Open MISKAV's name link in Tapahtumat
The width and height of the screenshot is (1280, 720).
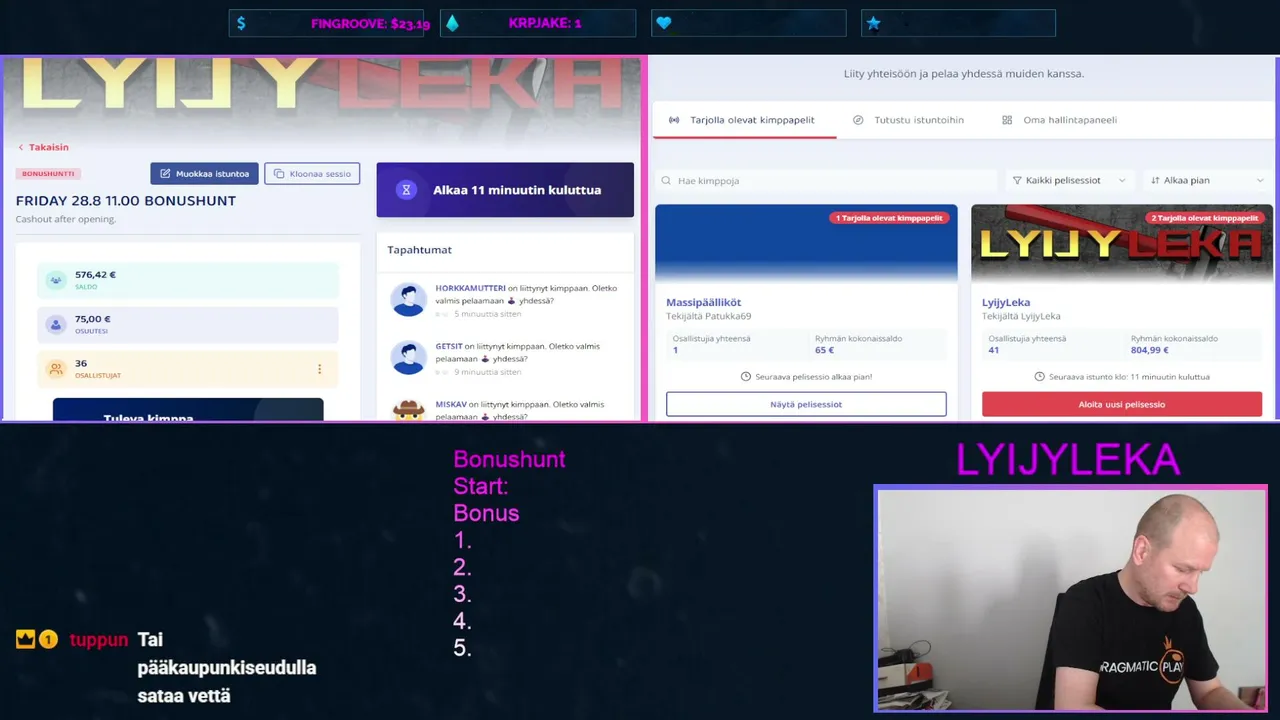[451, 404]
